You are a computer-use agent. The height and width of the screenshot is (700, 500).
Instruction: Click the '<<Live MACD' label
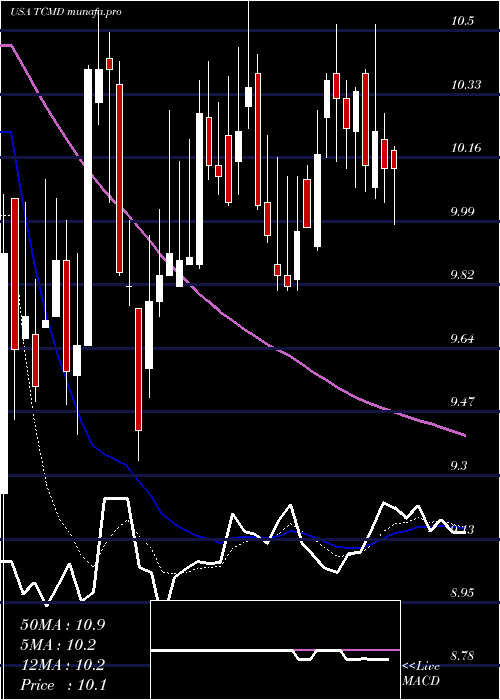pos(421,674)
